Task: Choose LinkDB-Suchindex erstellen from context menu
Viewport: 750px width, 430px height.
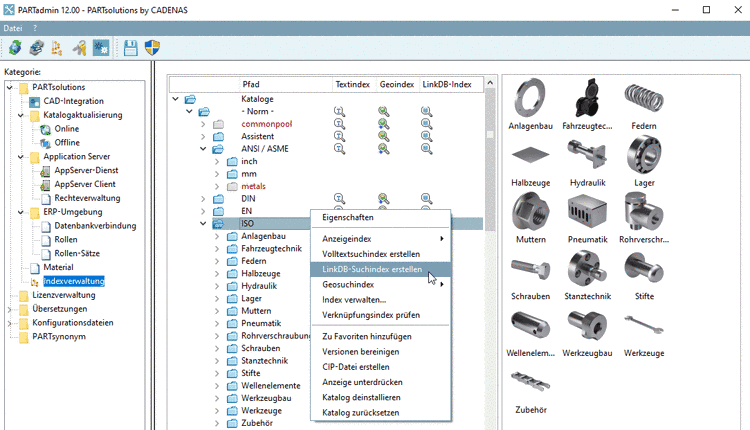Action: [371, 269]
